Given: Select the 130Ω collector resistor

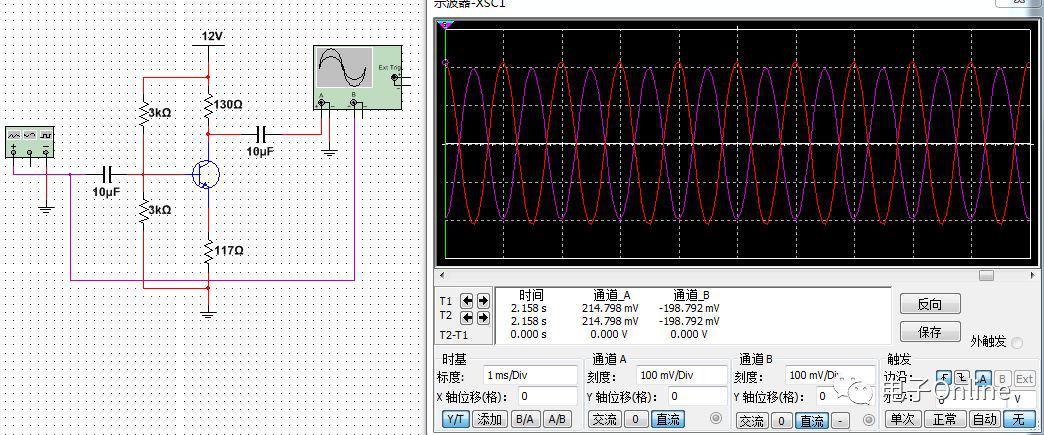Looking at the screenshot, I should [208, 105].
